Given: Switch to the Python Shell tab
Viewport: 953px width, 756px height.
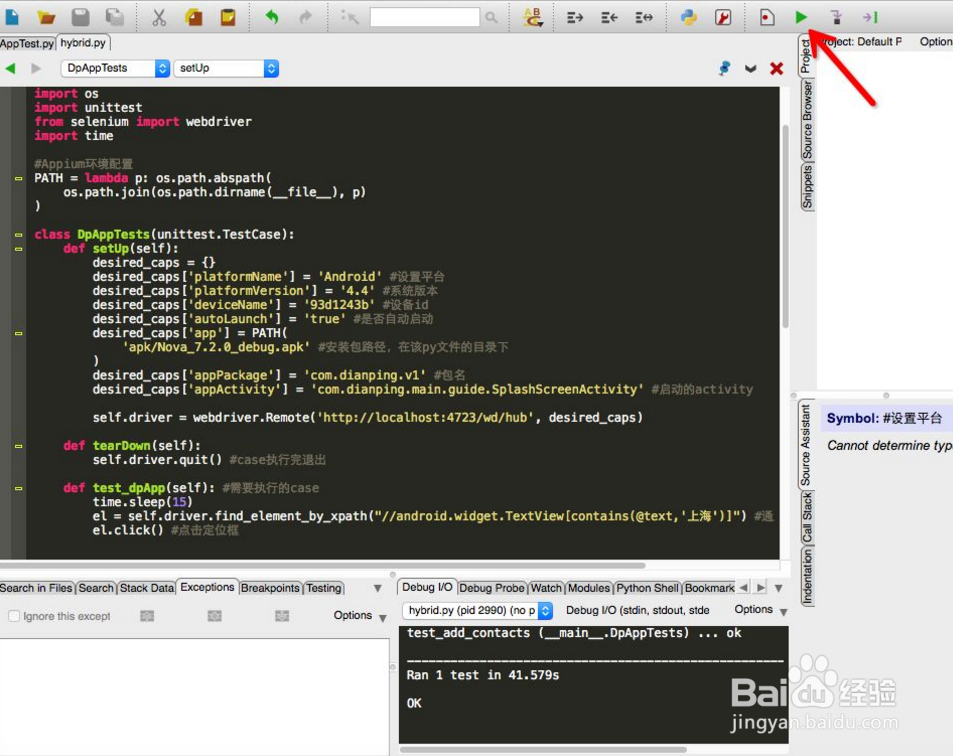Looking at the screenshot, I should 647,588.
